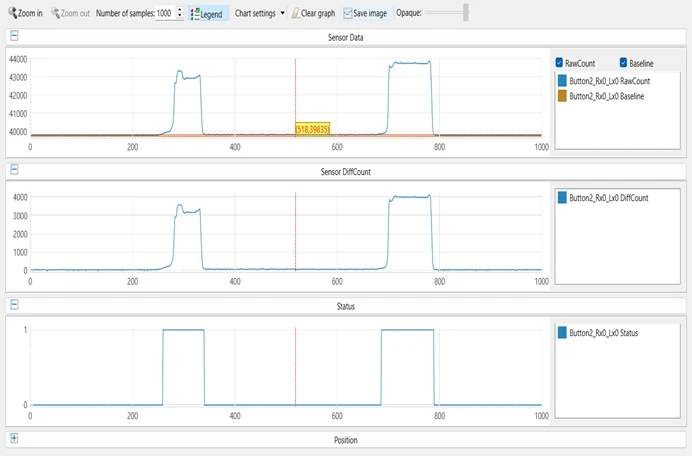The width and height of the screenshot is (692, 456).
Task: Click the 4000 axis label in Sensor DiffCount
Action: pos(20,197)
